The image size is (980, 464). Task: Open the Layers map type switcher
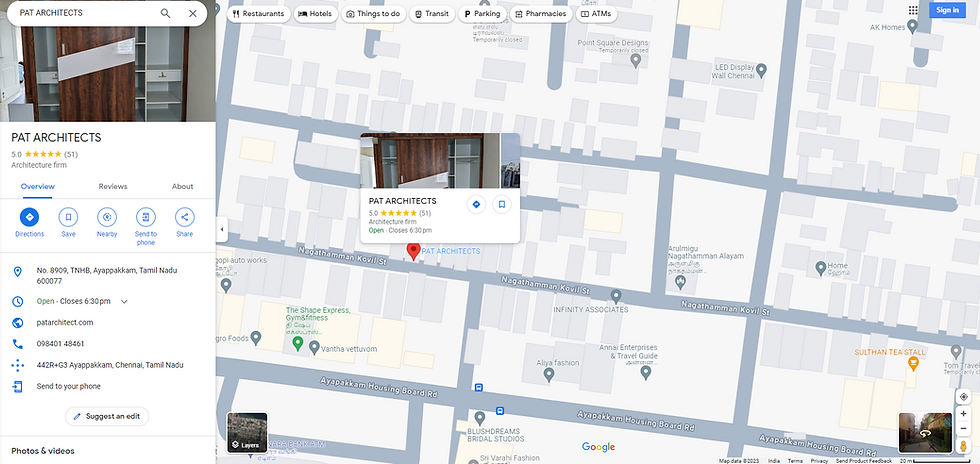(247, 432)
